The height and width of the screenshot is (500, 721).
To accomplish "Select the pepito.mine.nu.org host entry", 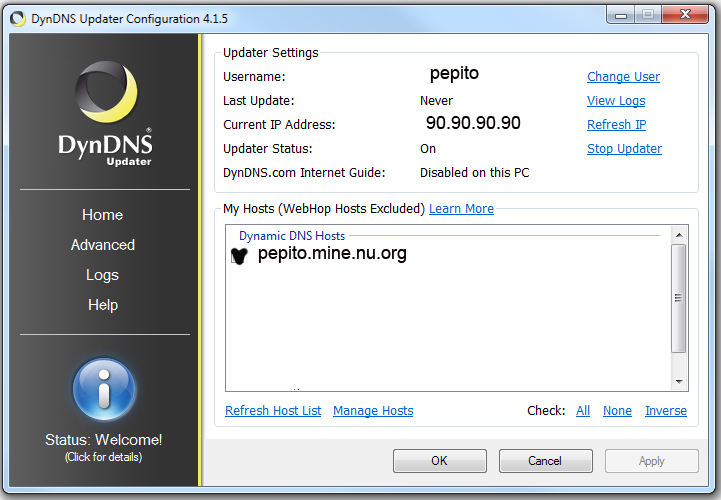I will pyautogui.click(x=332, y=254).
